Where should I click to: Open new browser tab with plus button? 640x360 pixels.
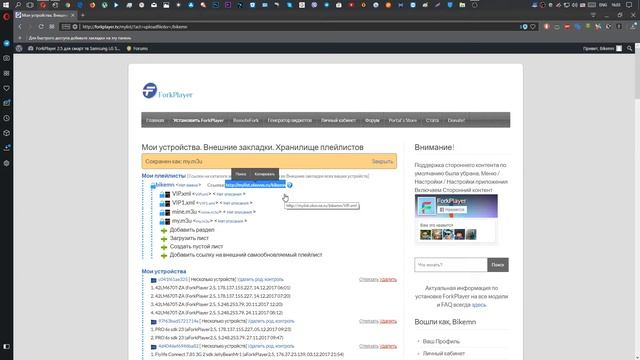(x=82, y=15)
